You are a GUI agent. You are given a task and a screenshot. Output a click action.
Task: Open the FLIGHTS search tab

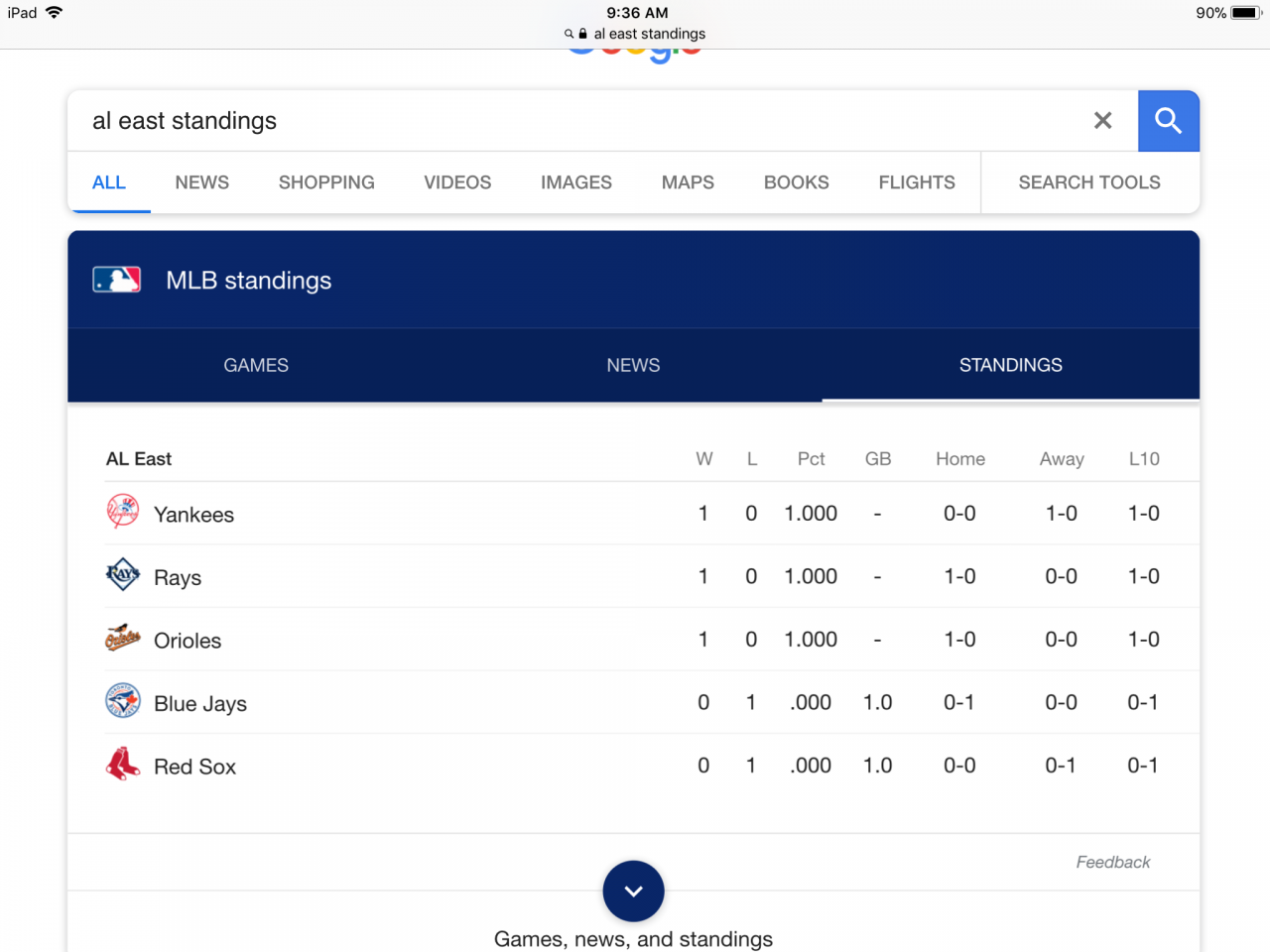[917, 182]
